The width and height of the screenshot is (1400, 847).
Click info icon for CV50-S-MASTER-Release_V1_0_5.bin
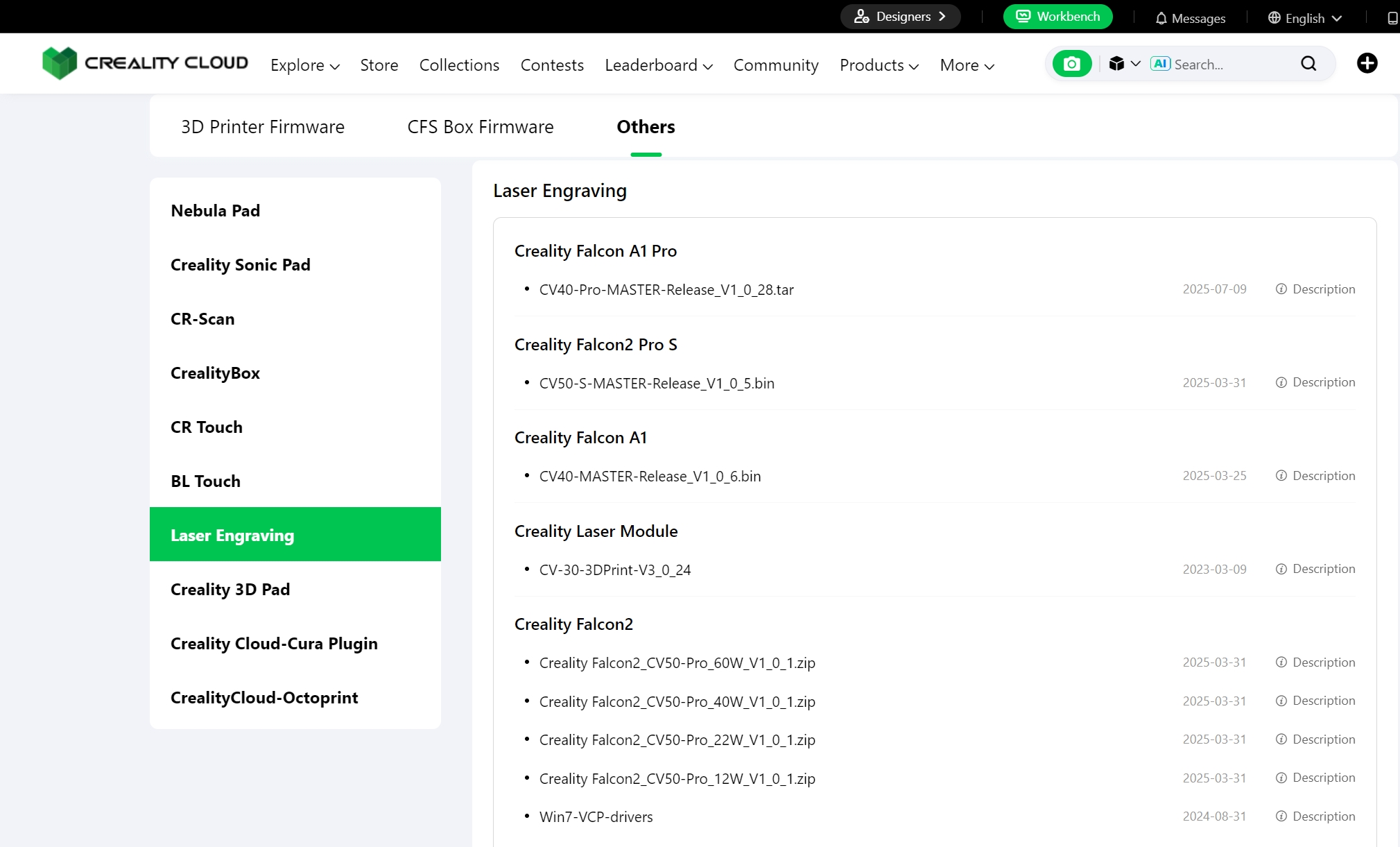coord(1281,383)
